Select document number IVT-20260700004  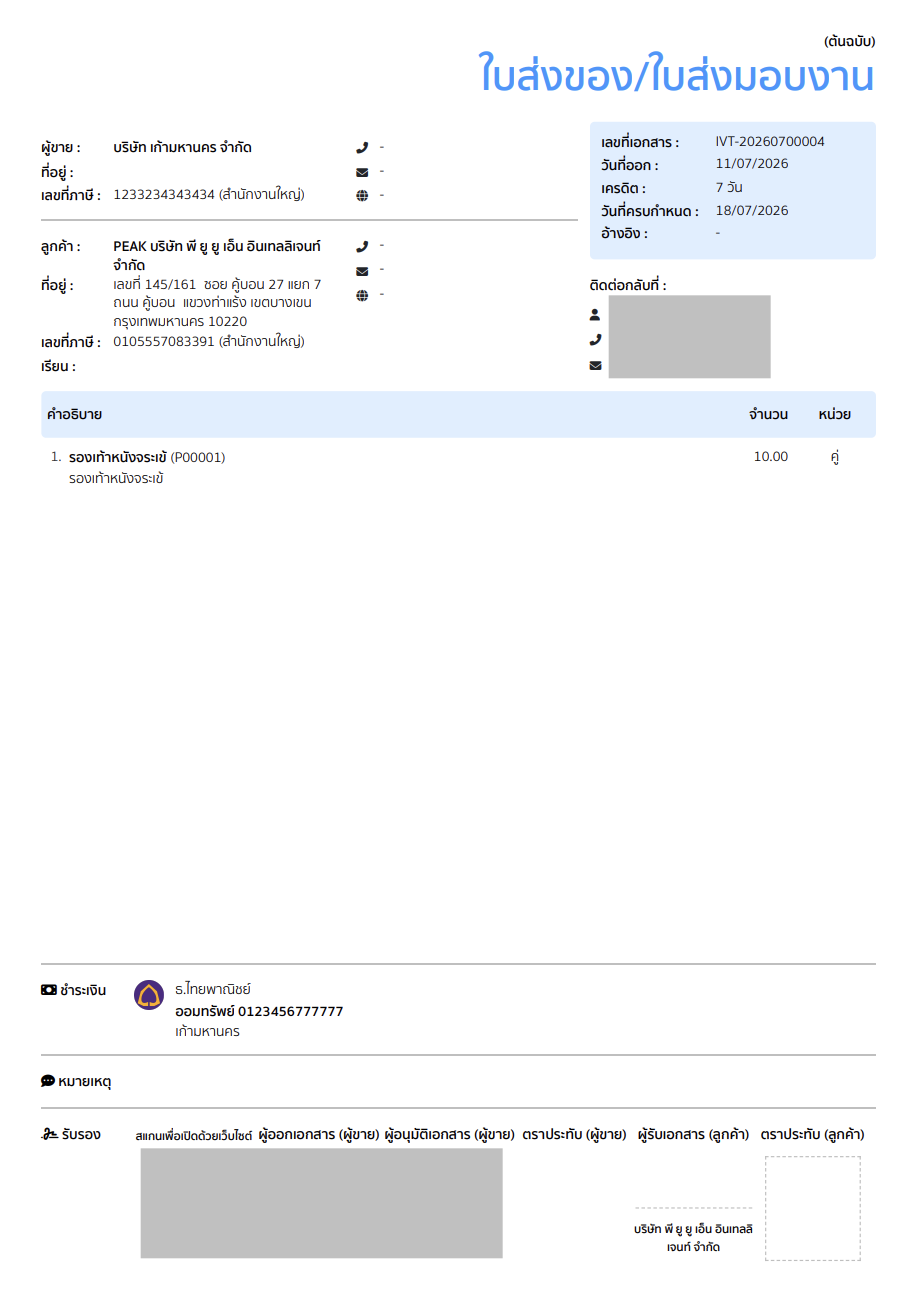point(770,142)
